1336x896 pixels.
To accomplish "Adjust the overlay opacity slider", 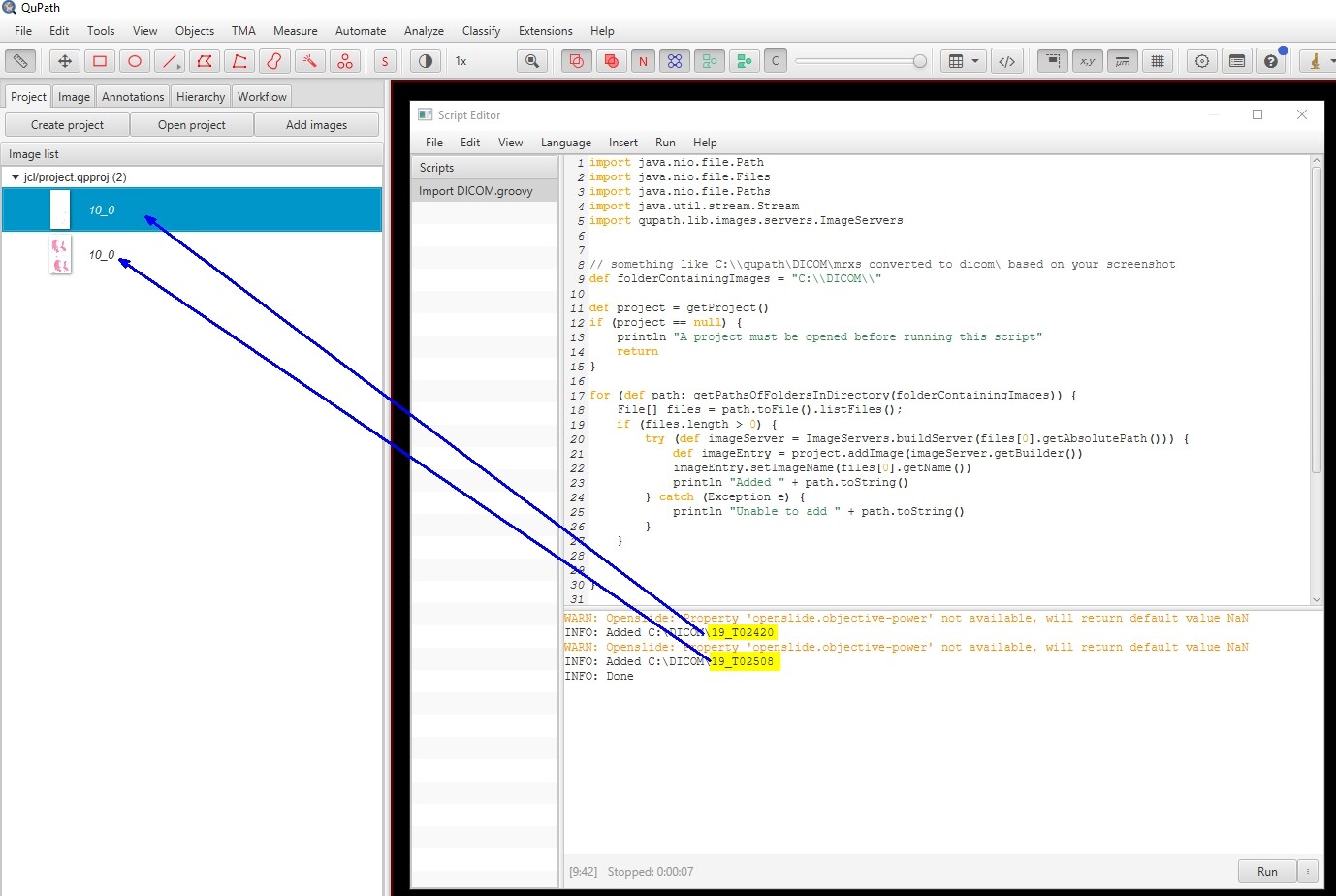I will click(x=918, y=61).
